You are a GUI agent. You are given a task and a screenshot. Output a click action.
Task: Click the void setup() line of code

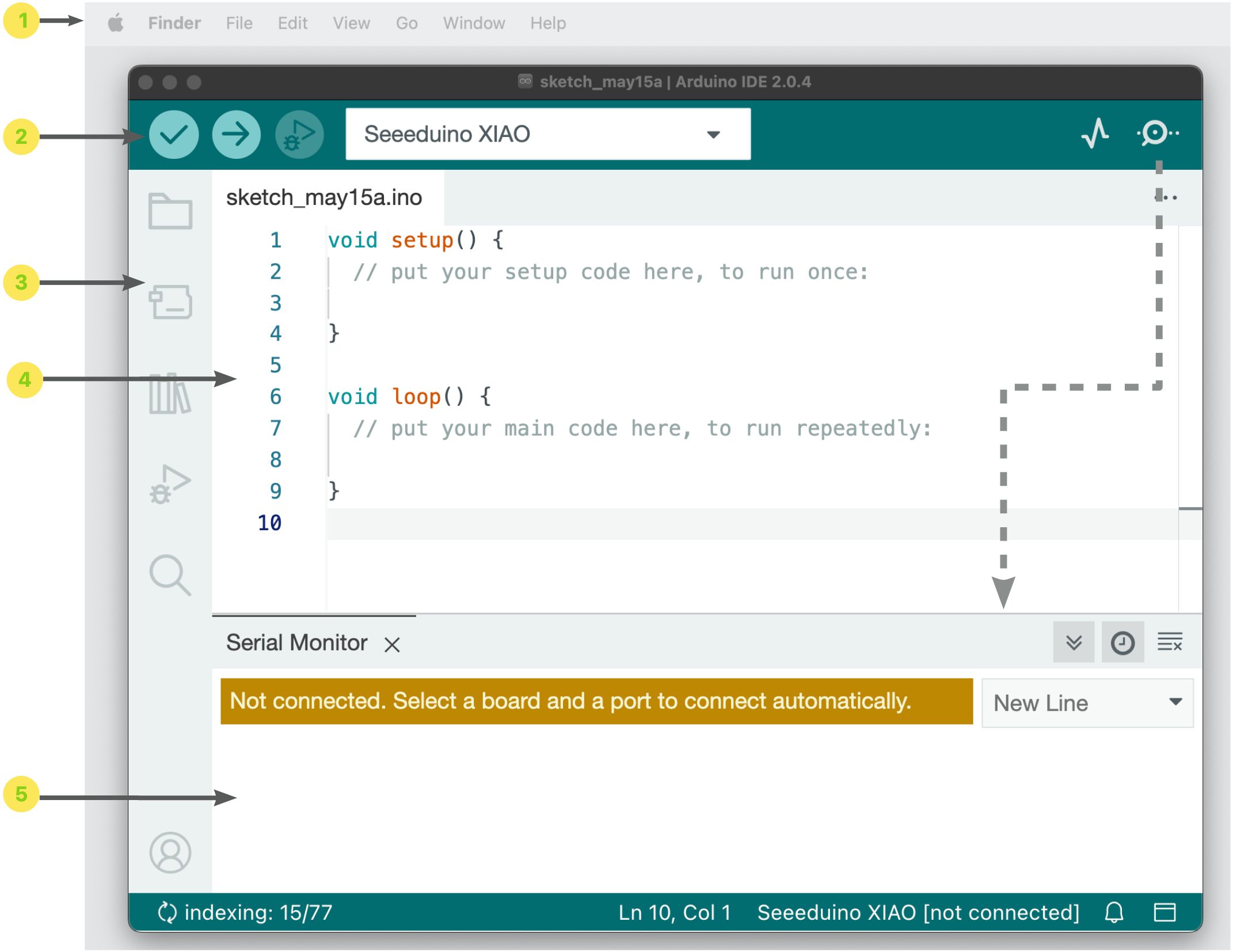416,240
